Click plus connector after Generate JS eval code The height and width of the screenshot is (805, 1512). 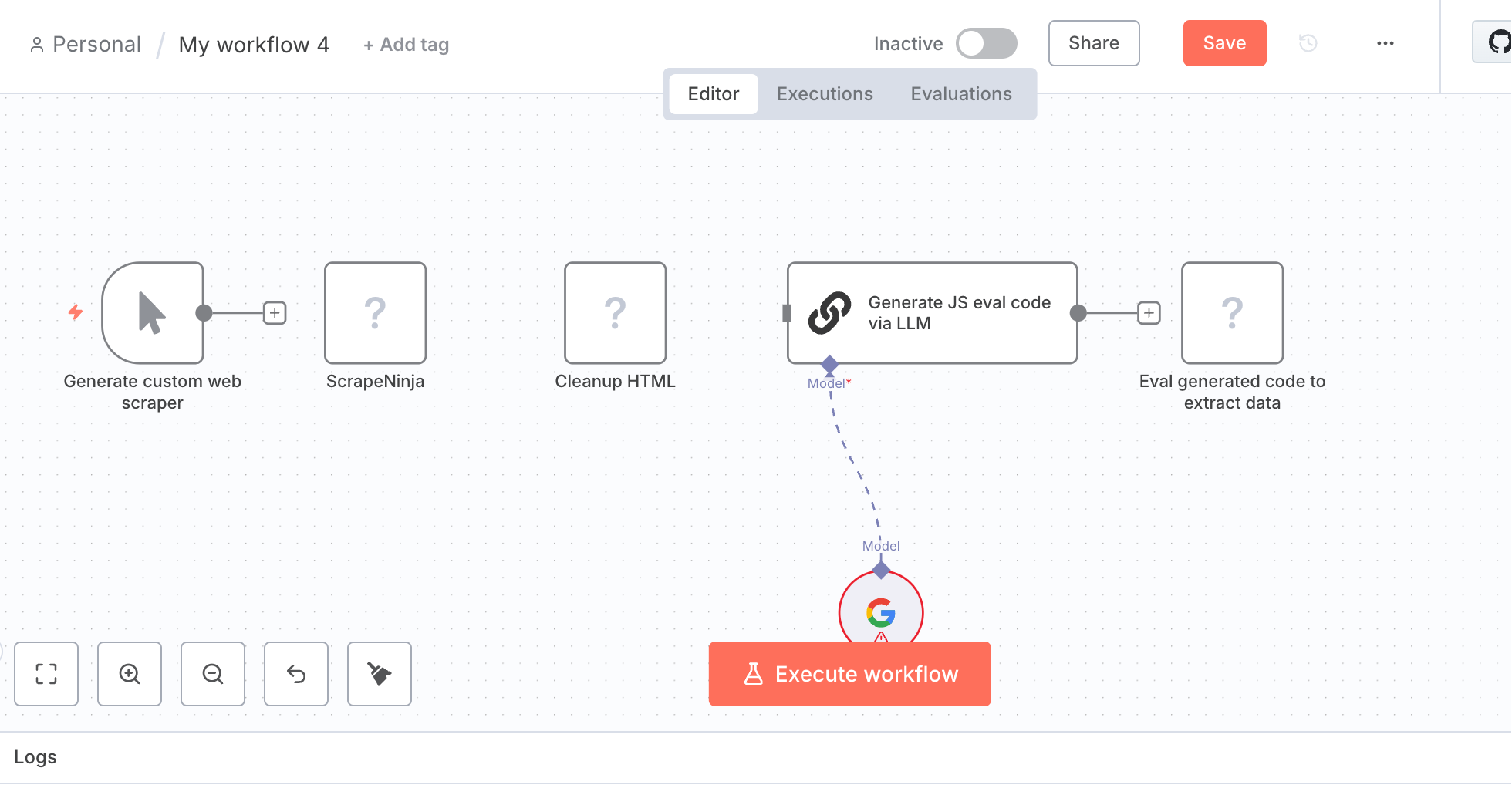[1149, 313]
